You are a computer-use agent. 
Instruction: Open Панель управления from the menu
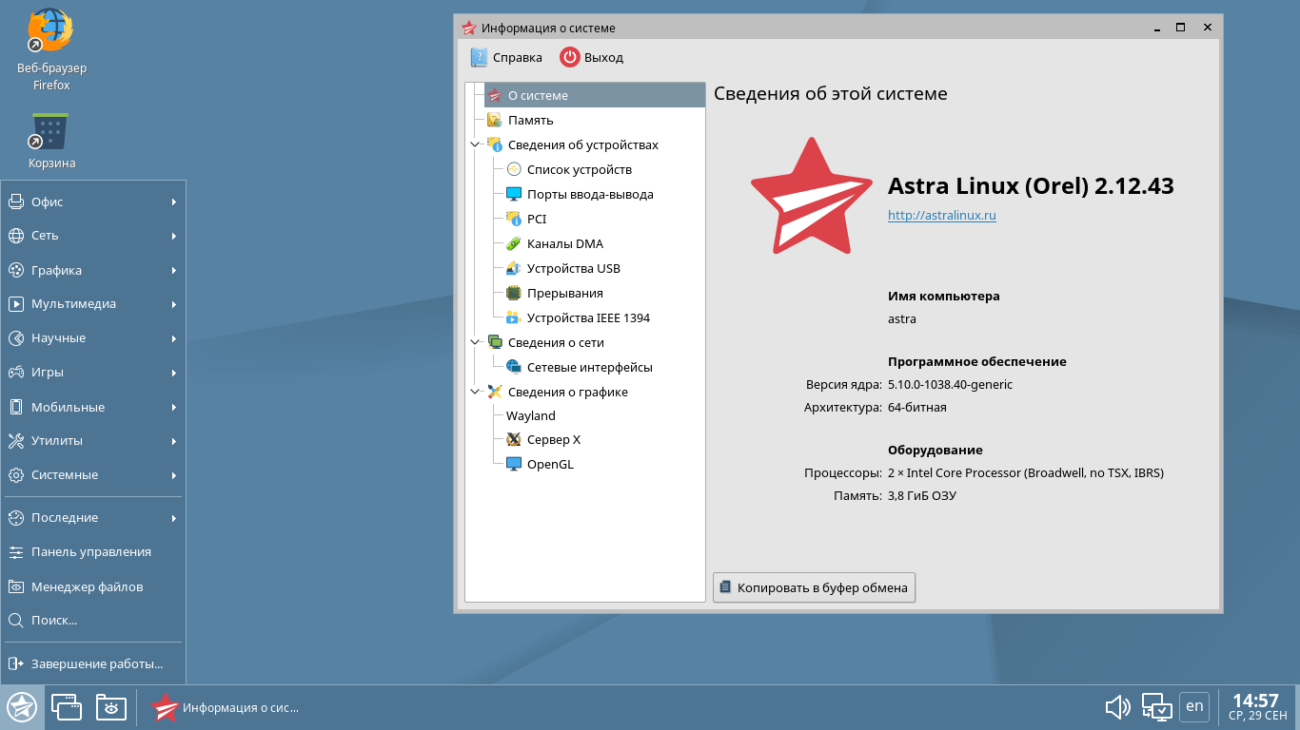92,551
